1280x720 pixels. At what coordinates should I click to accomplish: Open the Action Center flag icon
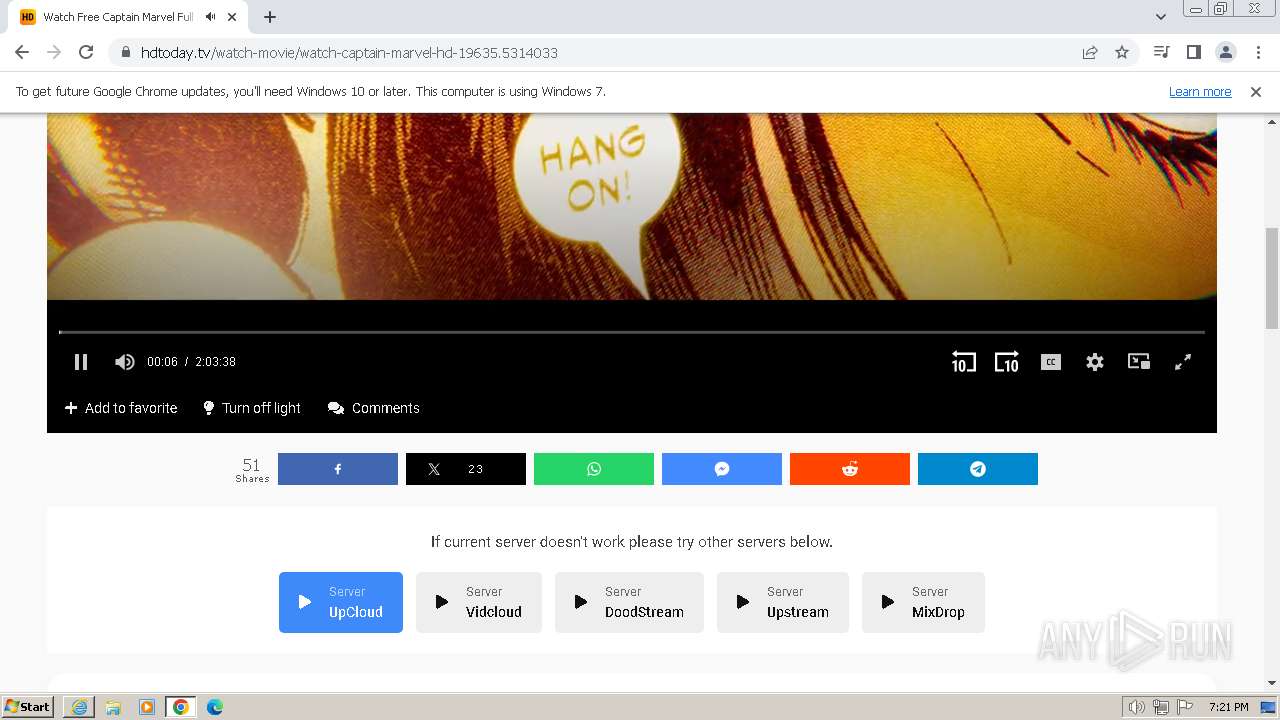1184,707
